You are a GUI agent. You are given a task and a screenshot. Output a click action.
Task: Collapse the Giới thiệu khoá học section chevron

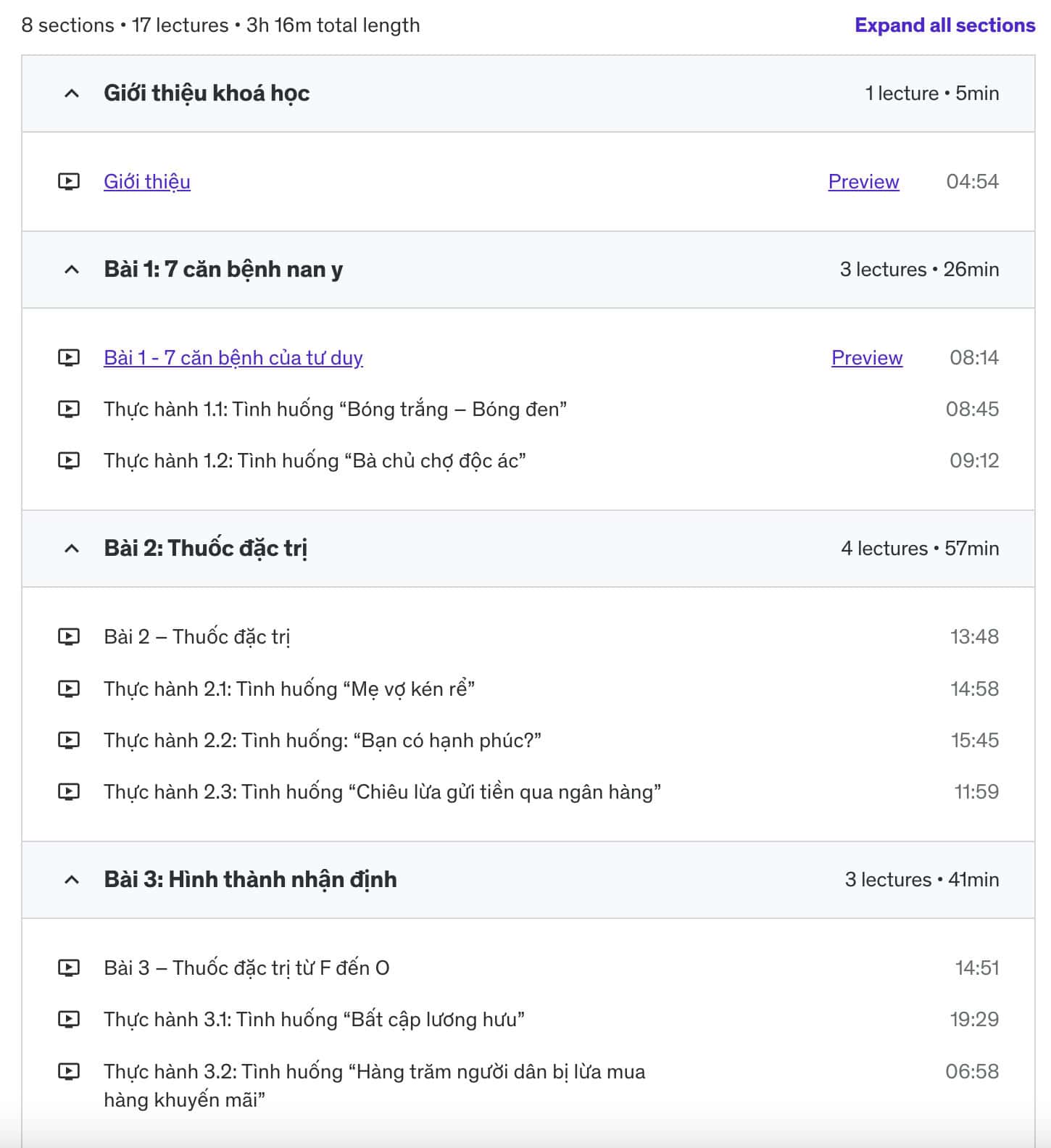pyautogui.click(x=72, y=93)
